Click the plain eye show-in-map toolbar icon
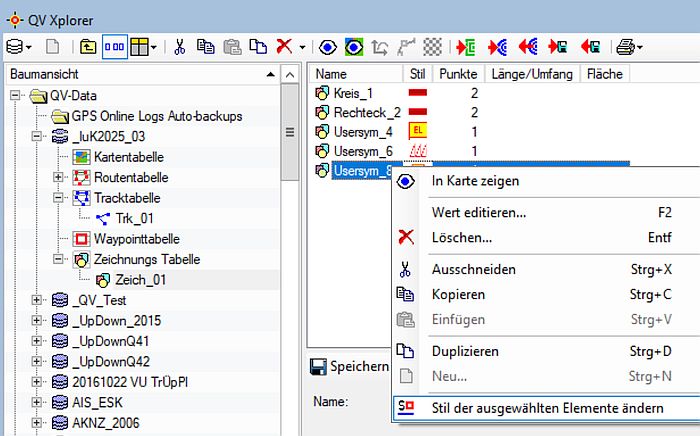Screen dimensions: 700x436 point(328,47)
